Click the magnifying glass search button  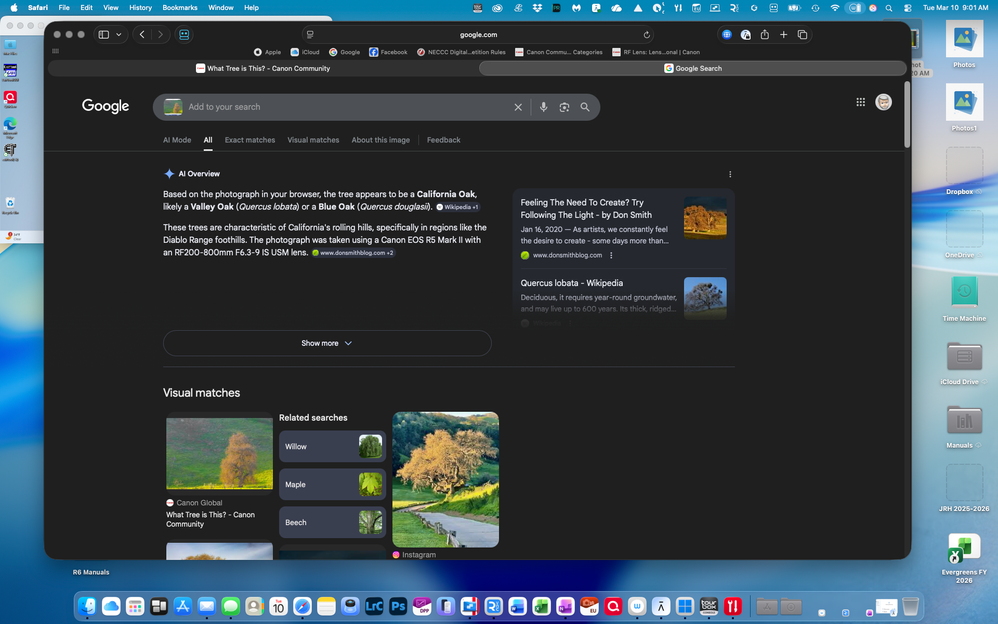(585, 107)
